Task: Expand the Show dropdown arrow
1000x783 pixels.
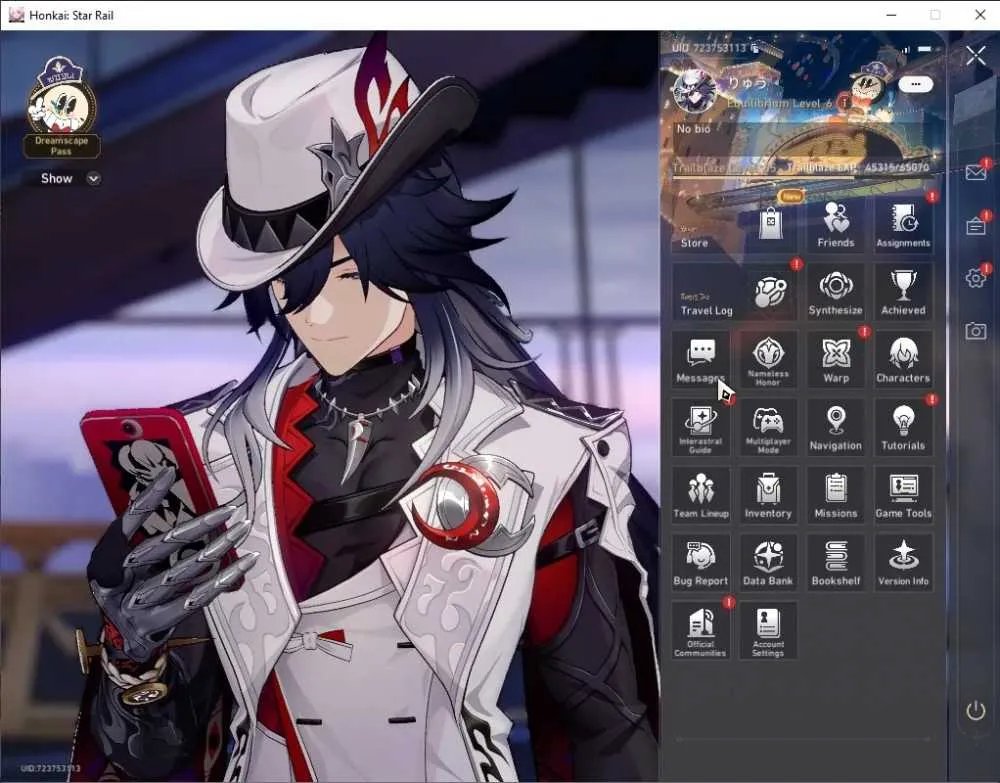Action: click(94, 179)
